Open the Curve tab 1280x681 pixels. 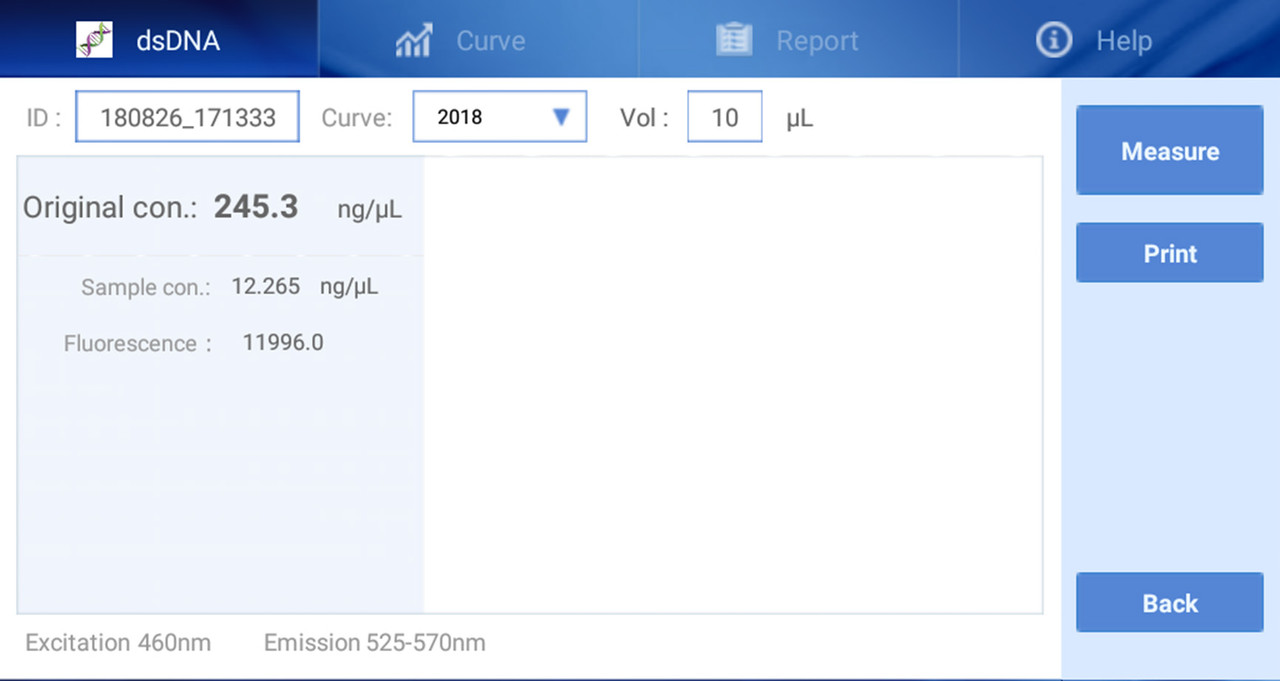tap(490, 41)
